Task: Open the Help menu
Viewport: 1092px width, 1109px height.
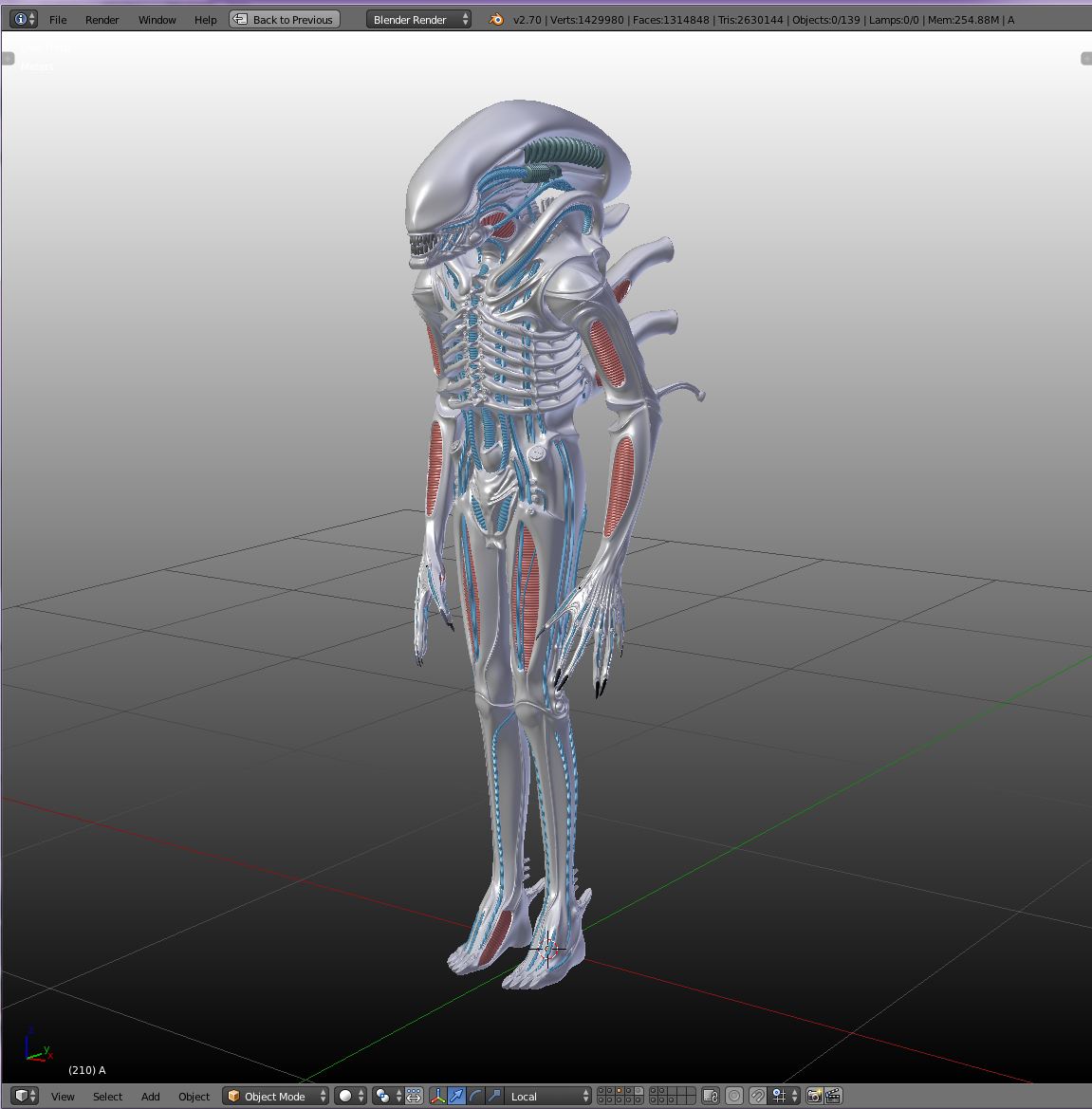Action: click(205, 20)
